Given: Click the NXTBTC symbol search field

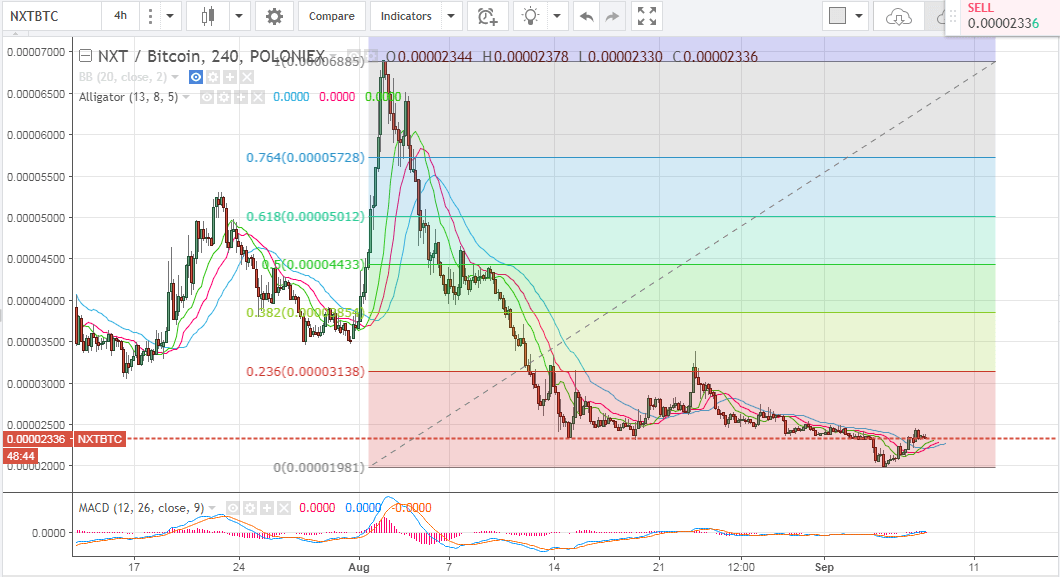Looking at the screenshot, I should [x=52, y=16].
